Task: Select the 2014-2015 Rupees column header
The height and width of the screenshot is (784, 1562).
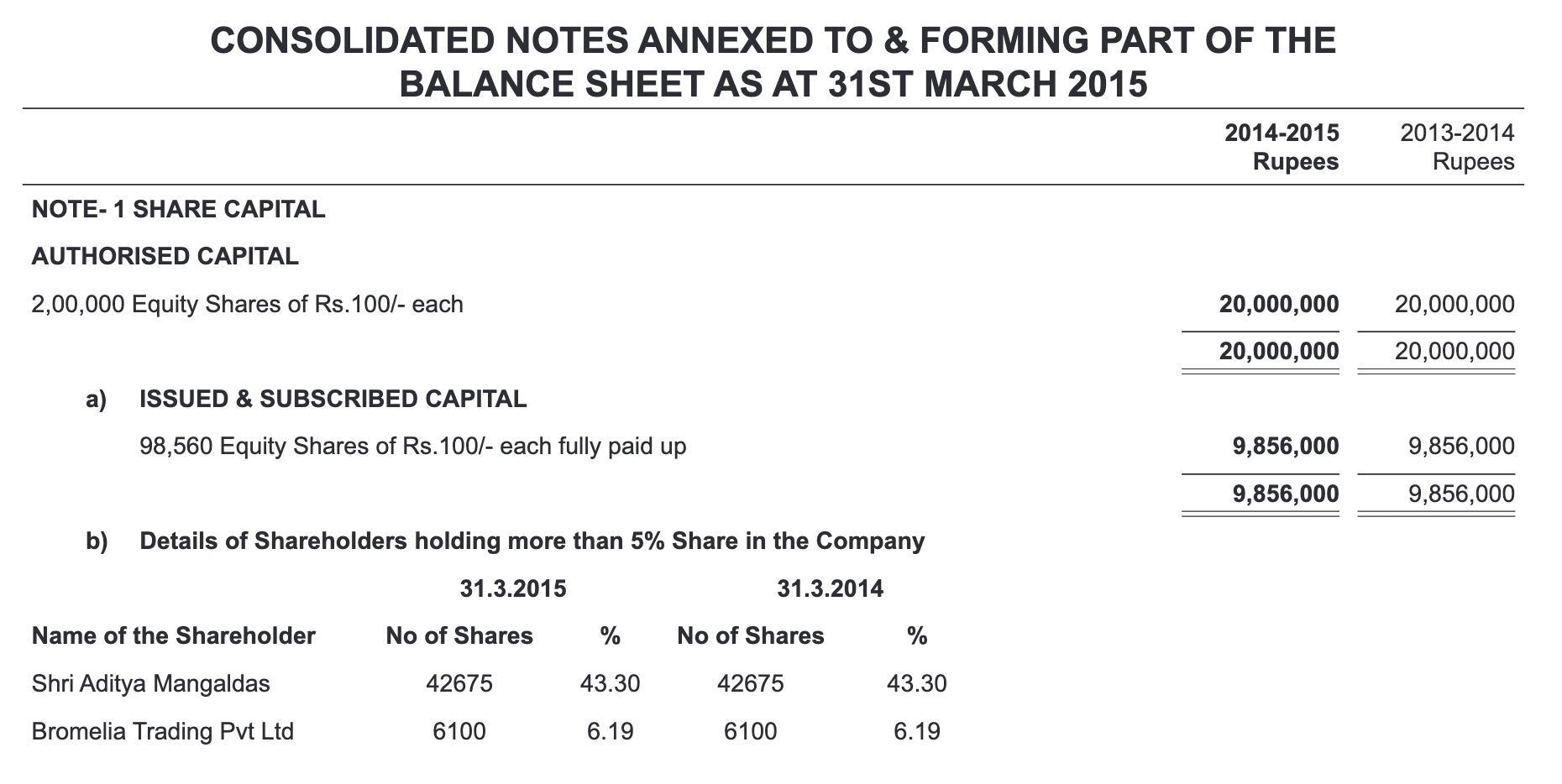Action: tap(1282, 147)
